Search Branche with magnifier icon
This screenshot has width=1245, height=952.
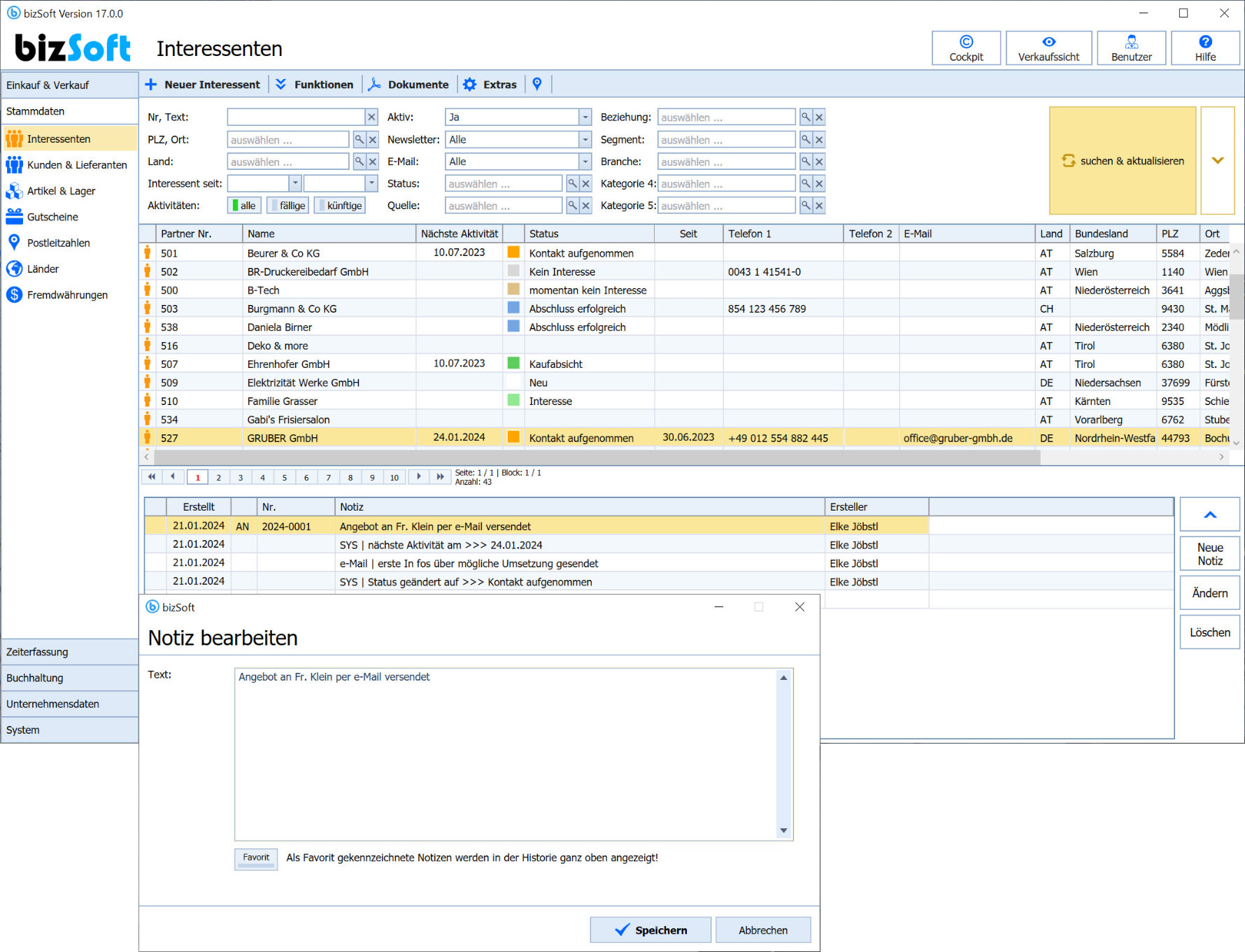[x=806, y=161]
